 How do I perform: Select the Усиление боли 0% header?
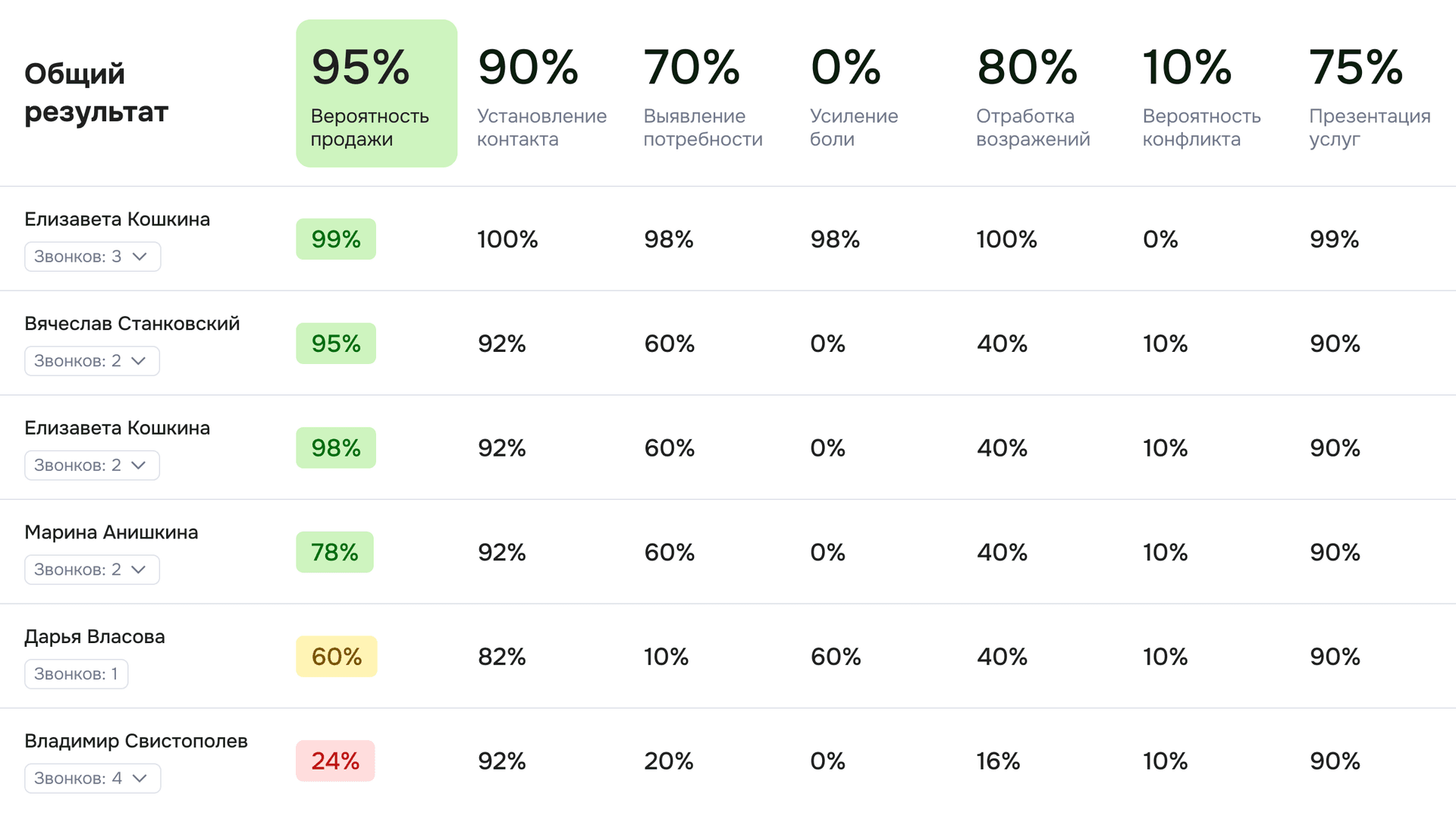coord(853,95)
